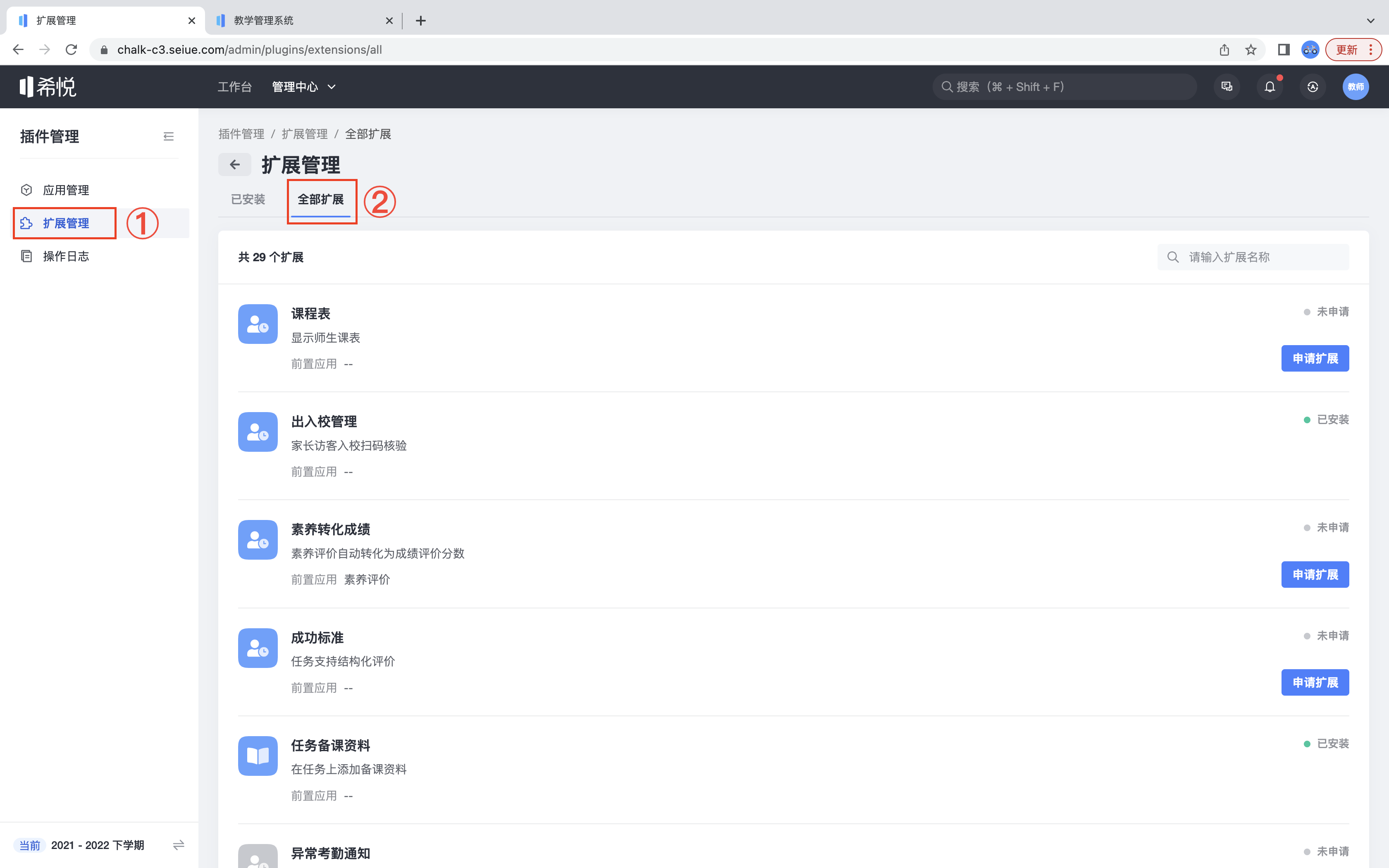Expand the 管理中心 dropdown
Screen dimensions: 1389x868
[x=303, y=87]
